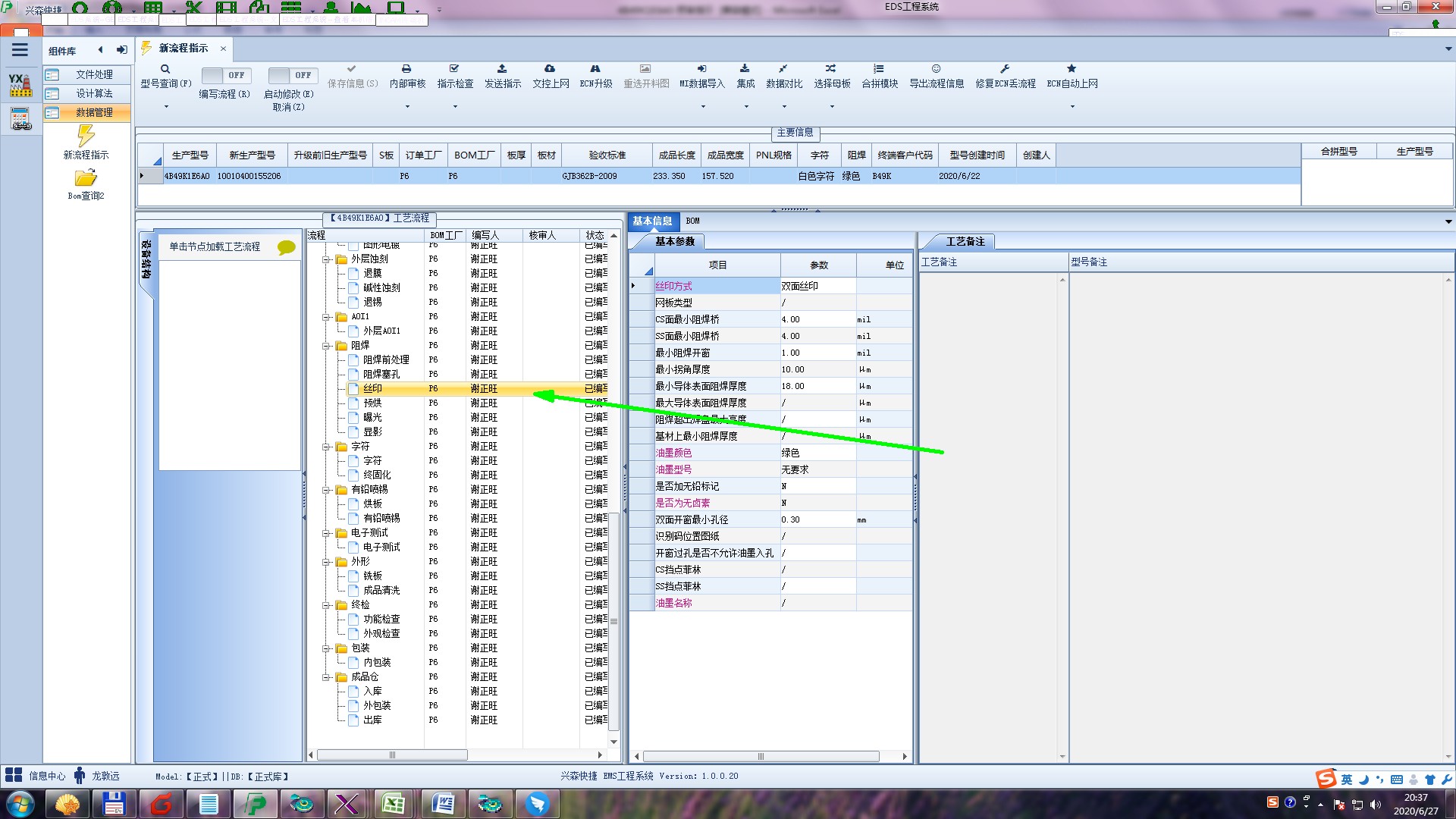Toggle the 编写流程 OFF switch
Viewport: 1456px width, 819px height.
click(226, 75)
